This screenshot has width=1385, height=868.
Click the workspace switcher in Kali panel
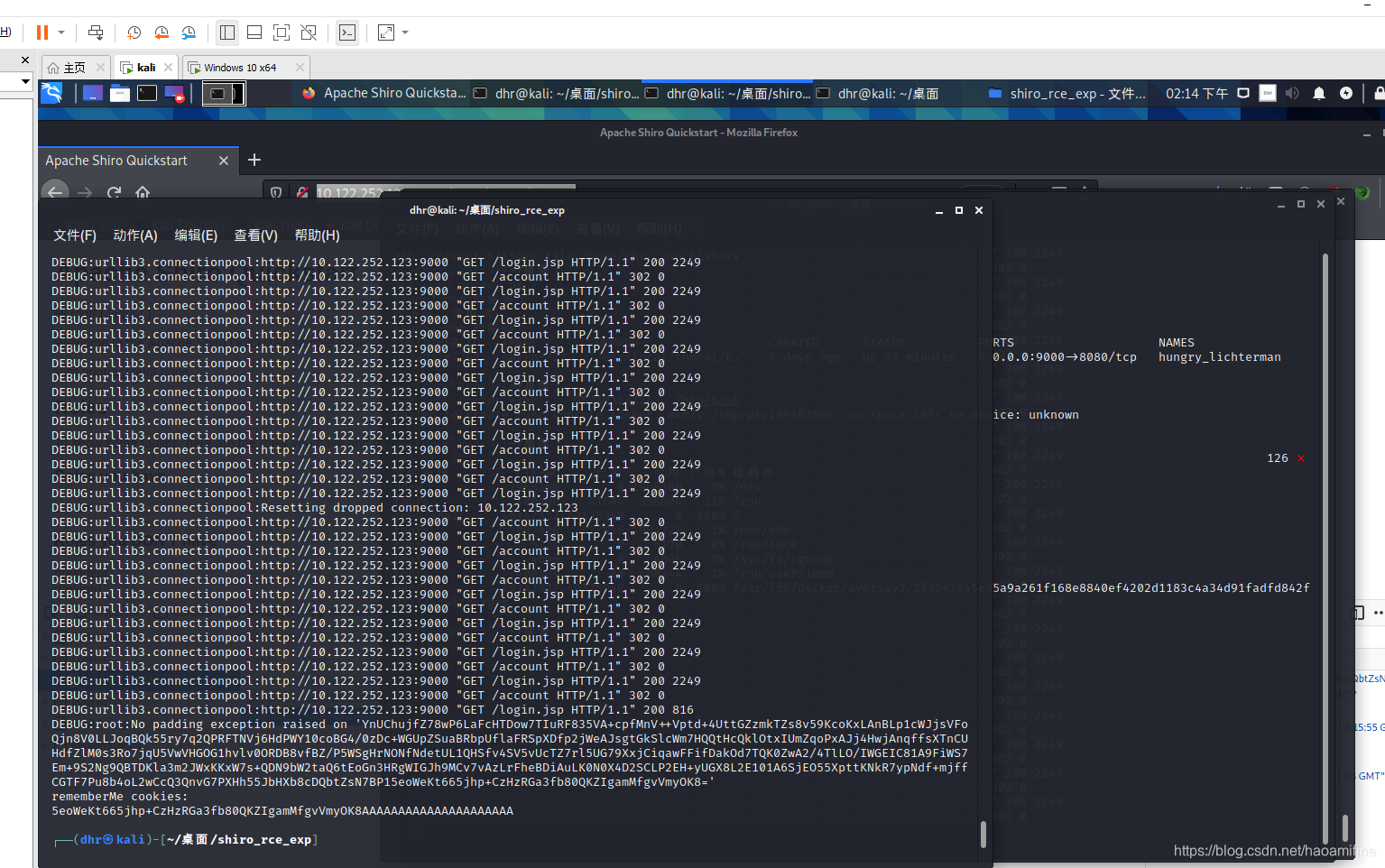pyautogui.click(x=223, y=93)
